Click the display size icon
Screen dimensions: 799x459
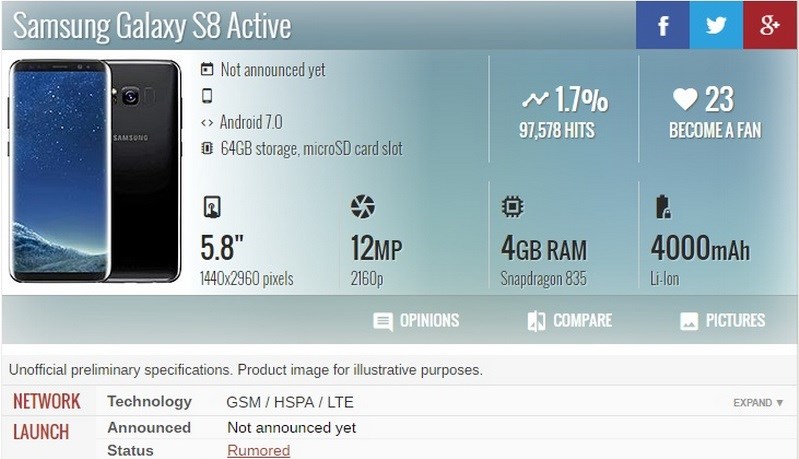[211, 208]
